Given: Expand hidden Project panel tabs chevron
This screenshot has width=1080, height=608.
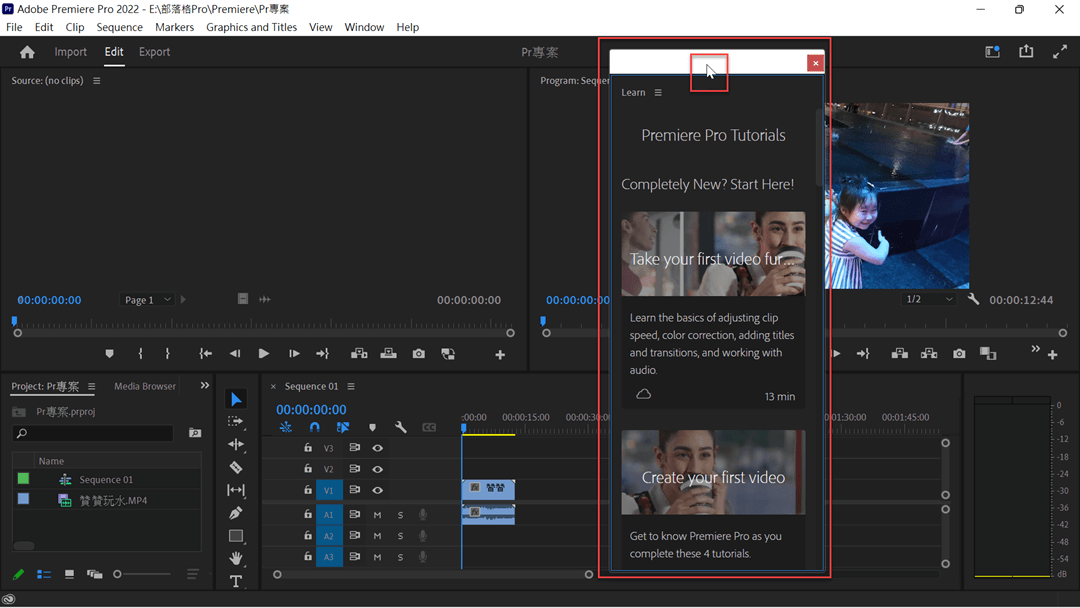Looking at the screenshot, I should pyautogui.click(x=205, y=386).
